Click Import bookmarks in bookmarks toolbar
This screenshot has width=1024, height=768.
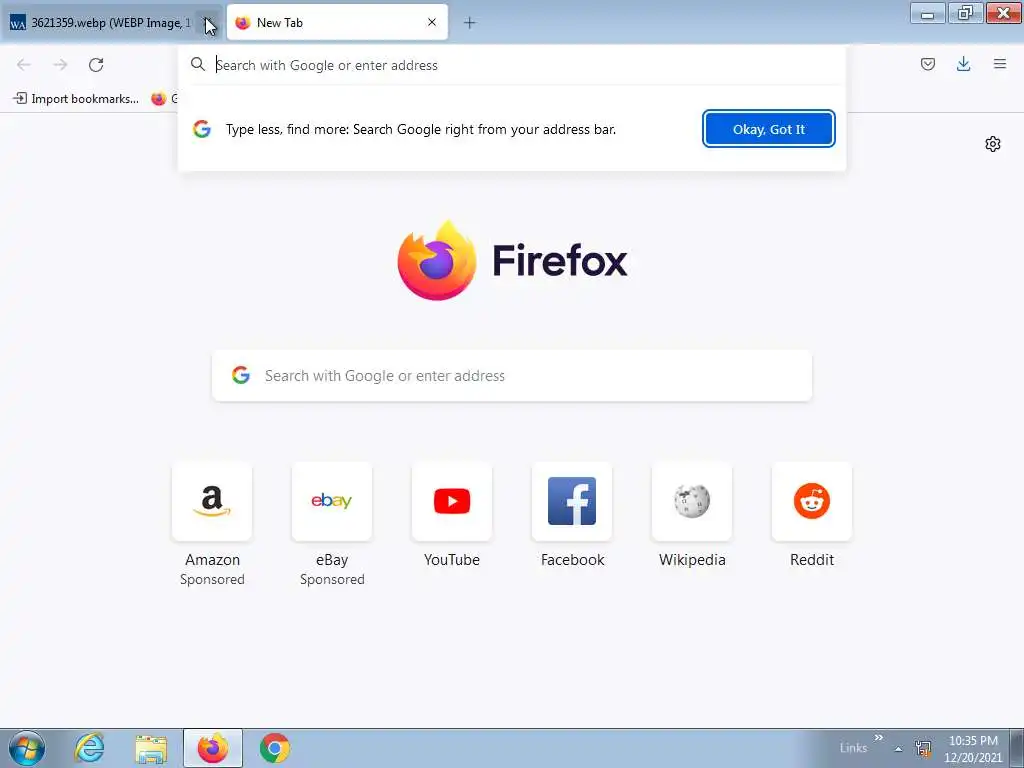(76, 99)
